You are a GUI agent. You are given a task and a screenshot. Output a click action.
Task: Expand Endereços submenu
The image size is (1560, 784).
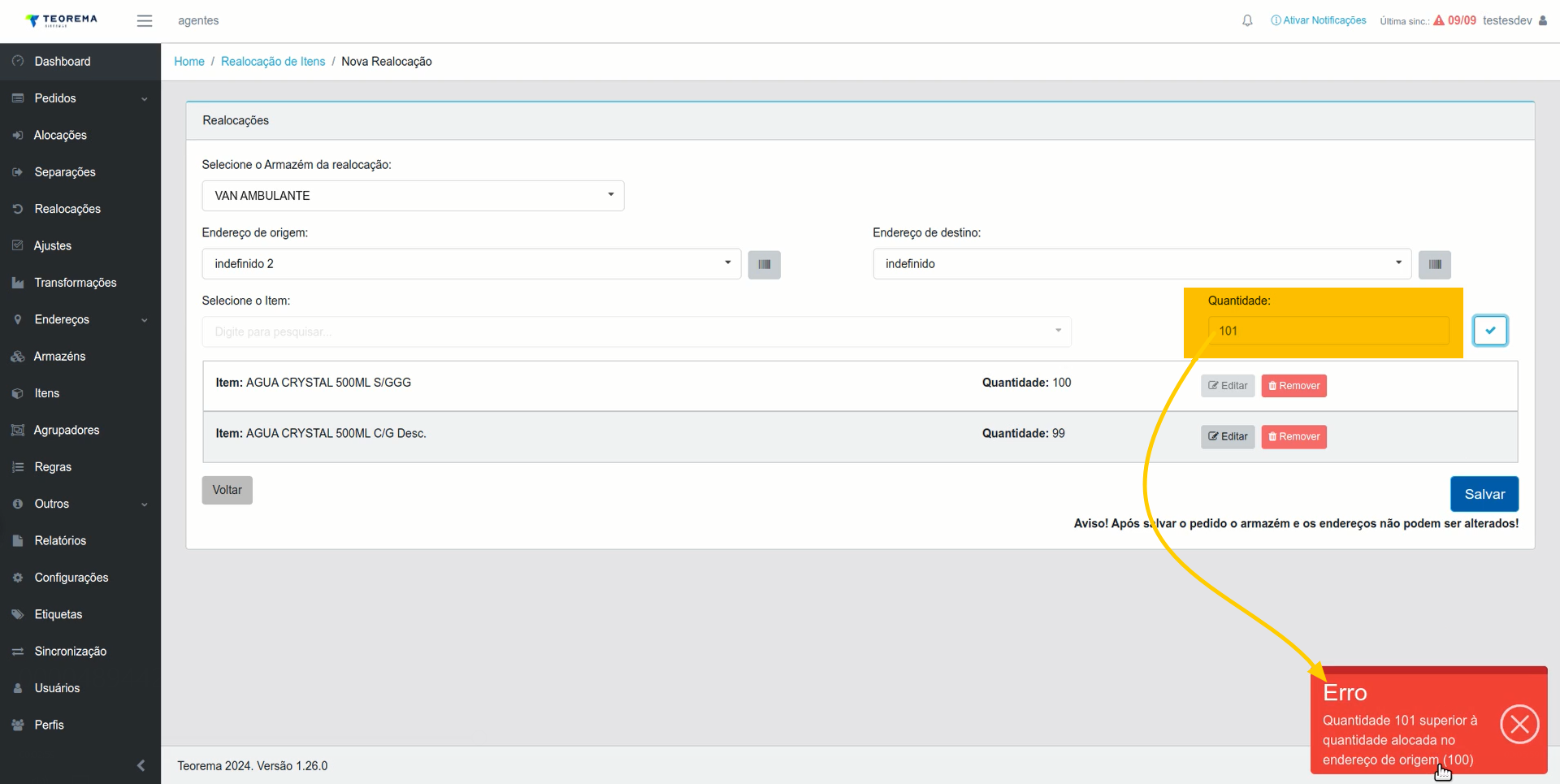tap(80, 319)
